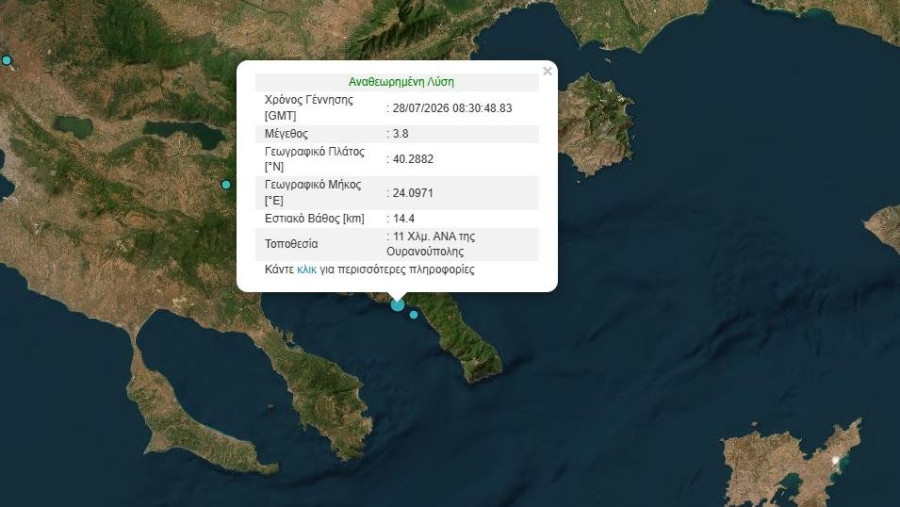
Task: Select the earthquake marker east of Lake Volvi
Action: point(226,184)
